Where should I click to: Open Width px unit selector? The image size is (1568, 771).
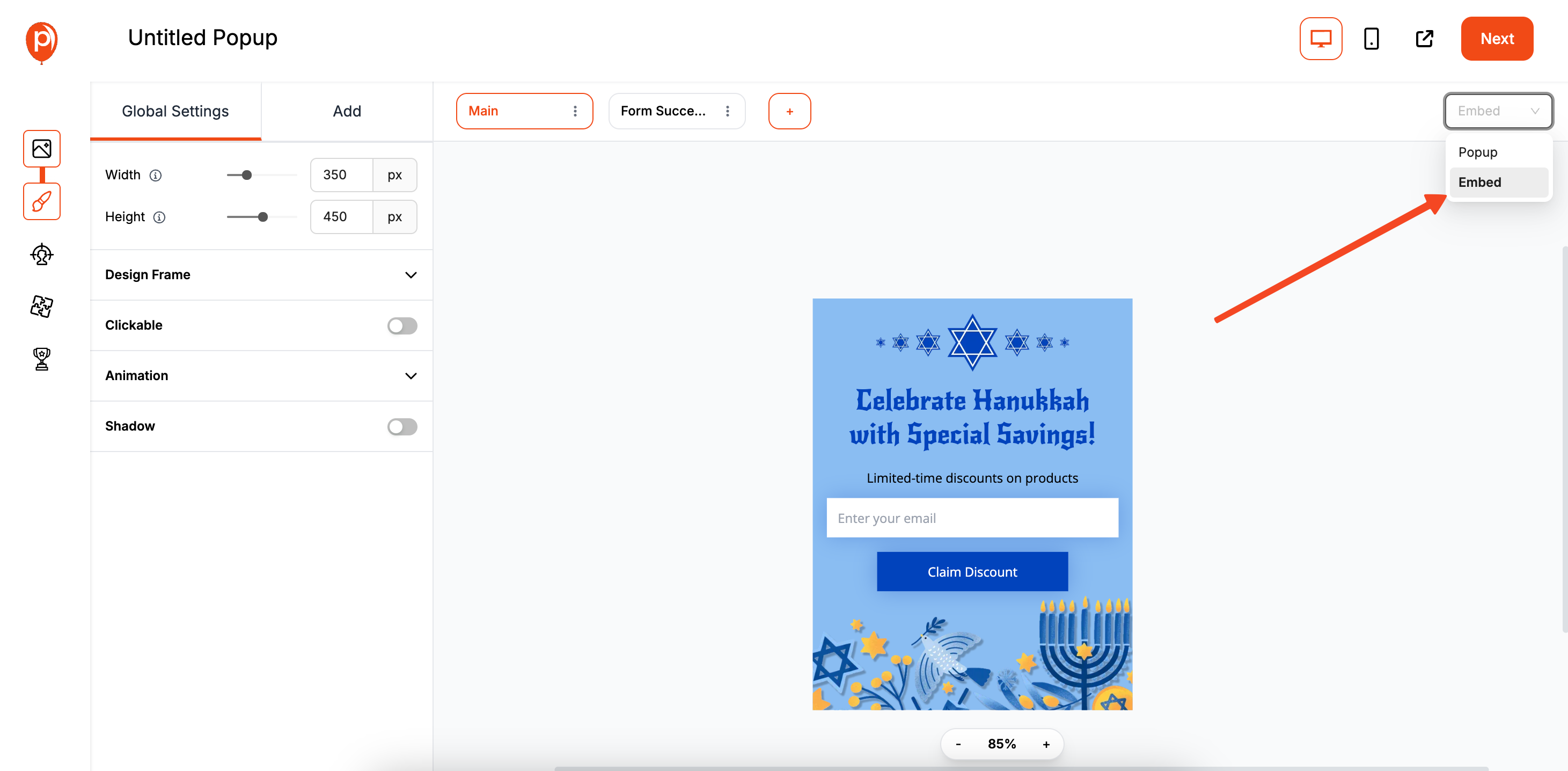pyautogui.click(x=394, y=175)
